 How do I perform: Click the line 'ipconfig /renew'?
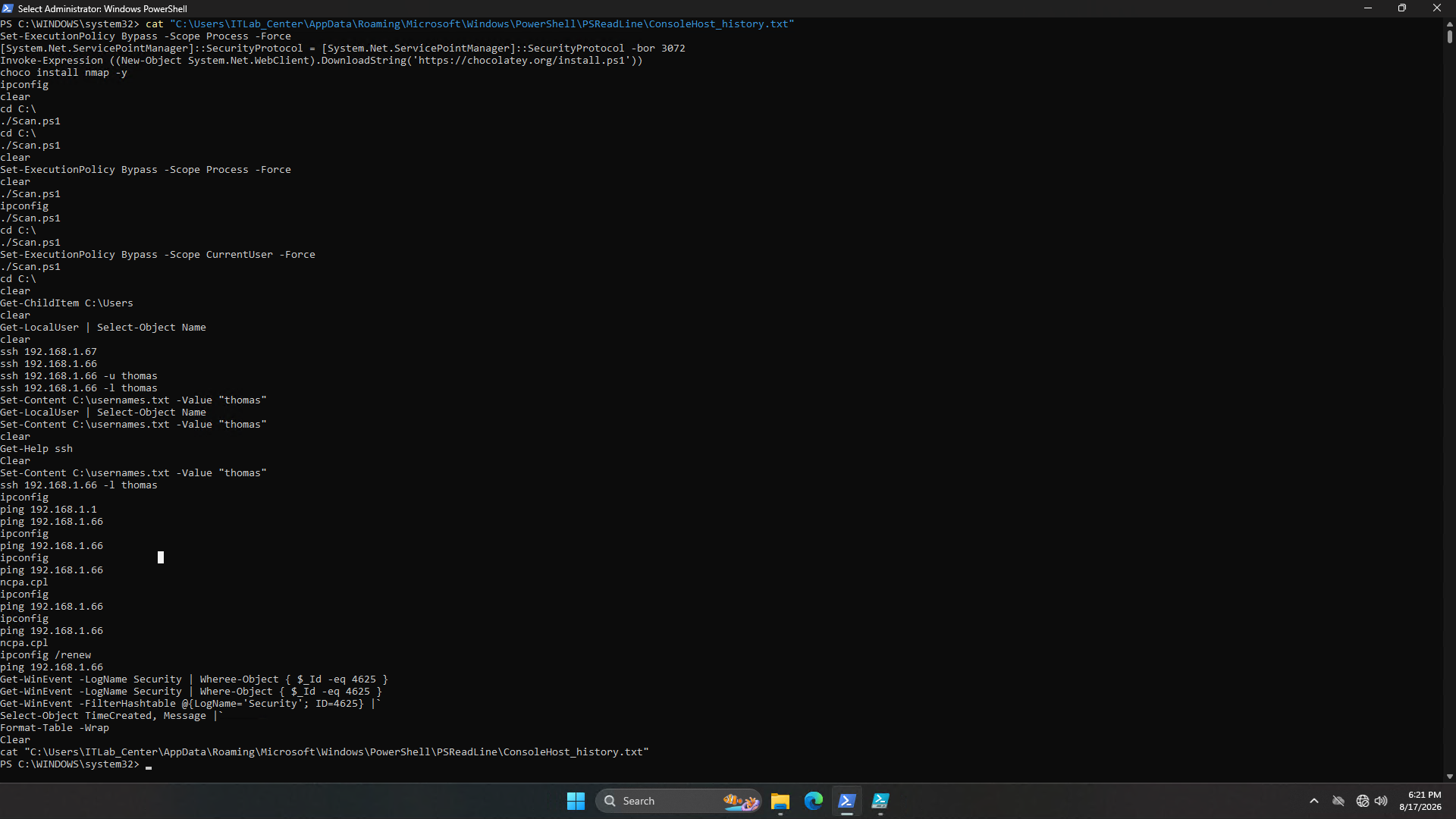click(x=45, y=655)
